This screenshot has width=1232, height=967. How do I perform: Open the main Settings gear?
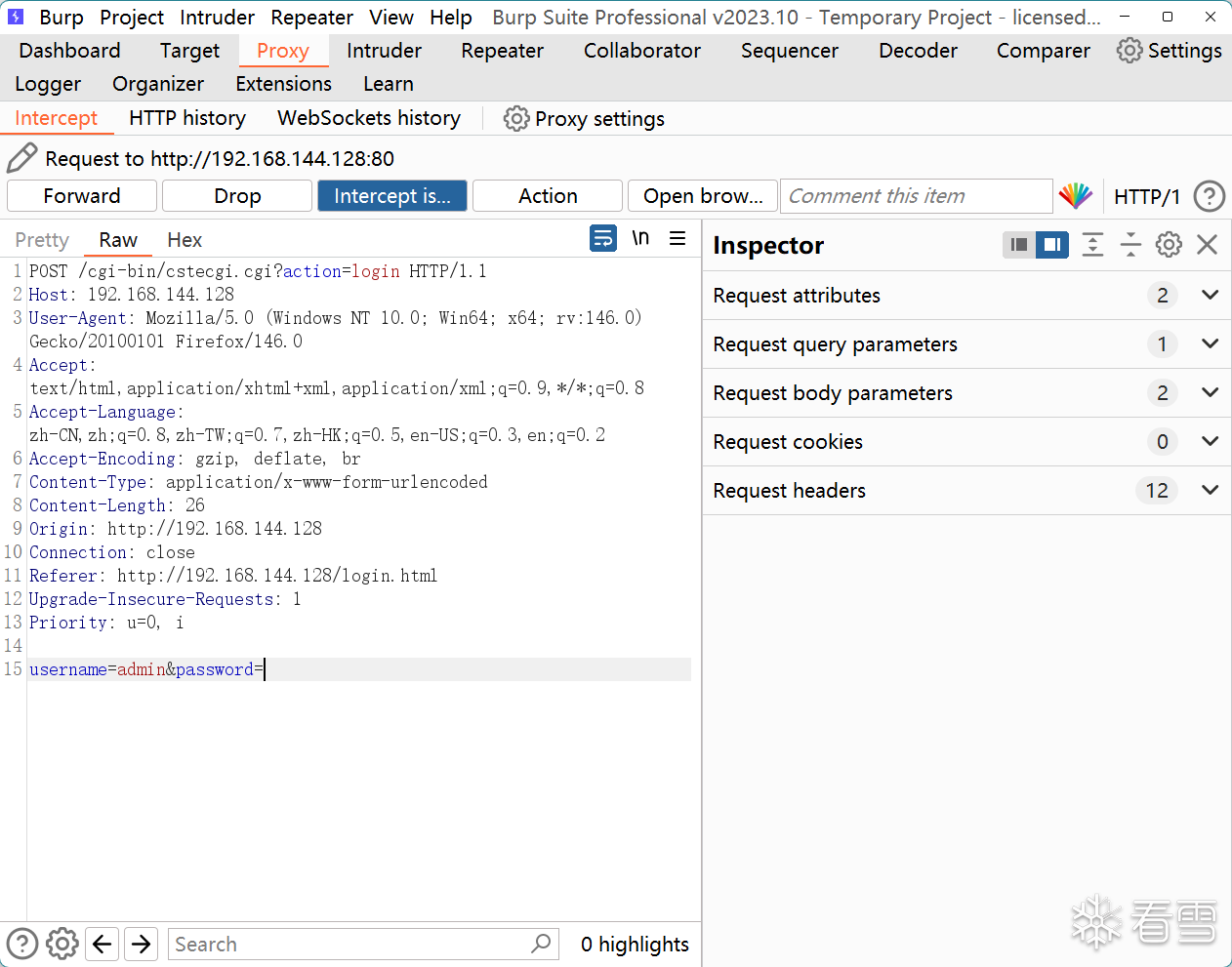pyautogui.click(x=1129, y=51)
